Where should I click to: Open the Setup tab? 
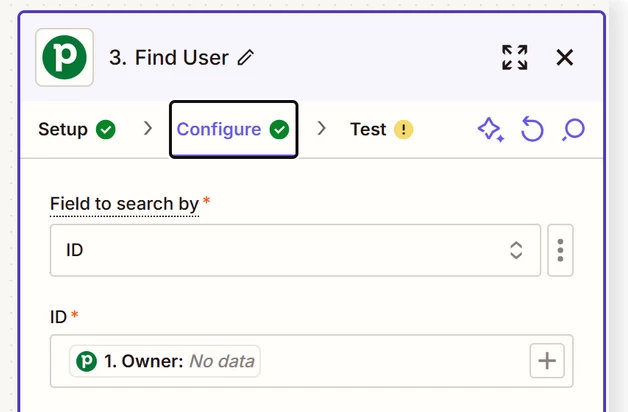[x=76, y=129]
